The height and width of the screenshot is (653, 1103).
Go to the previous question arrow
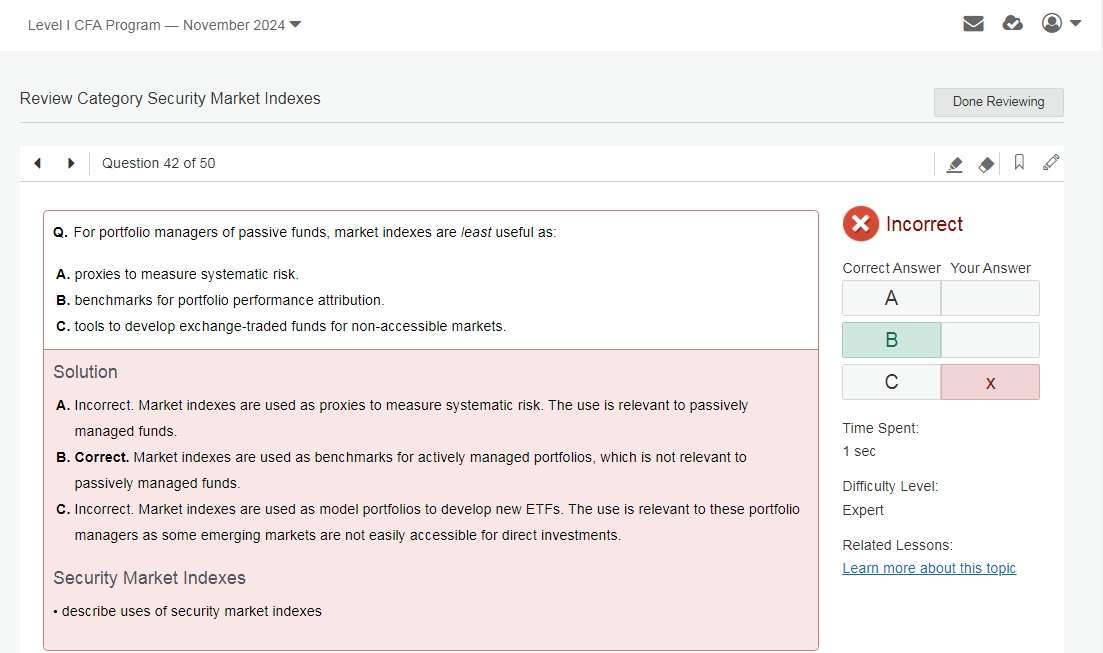38,163
